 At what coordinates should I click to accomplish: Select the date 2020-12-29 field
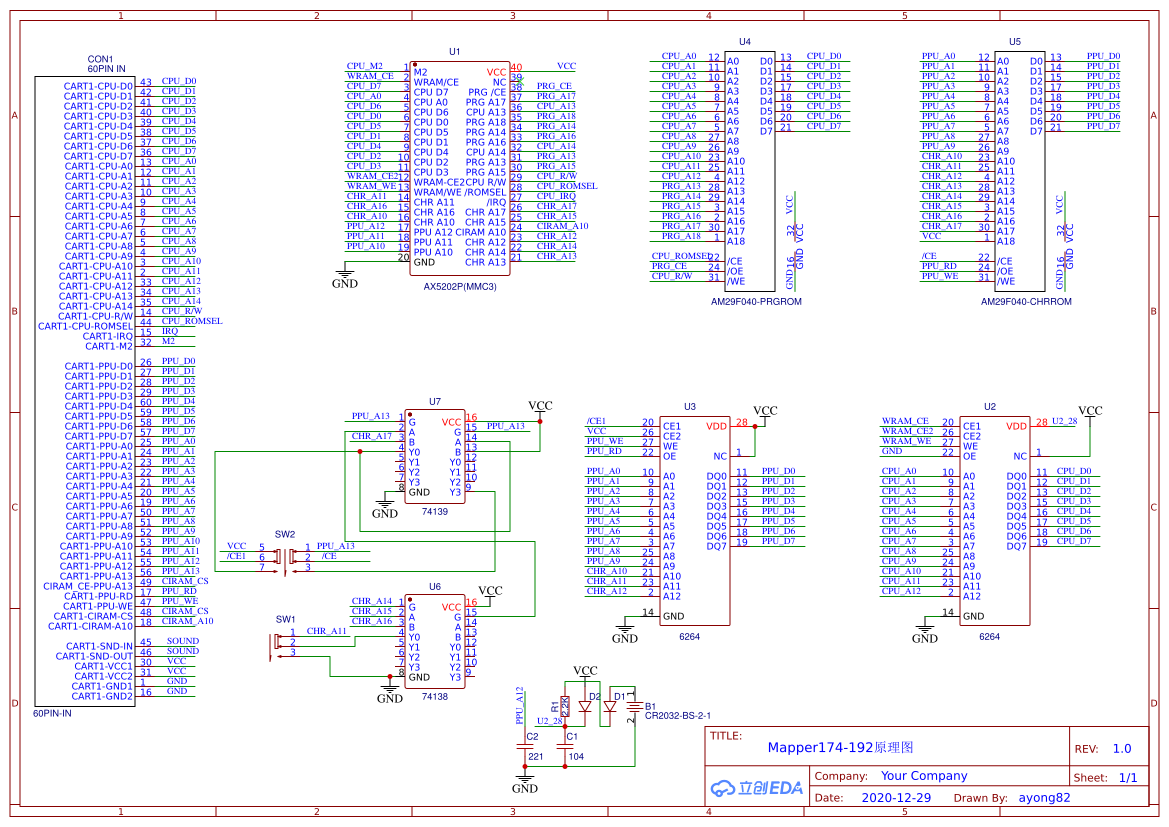pos(895,798)
